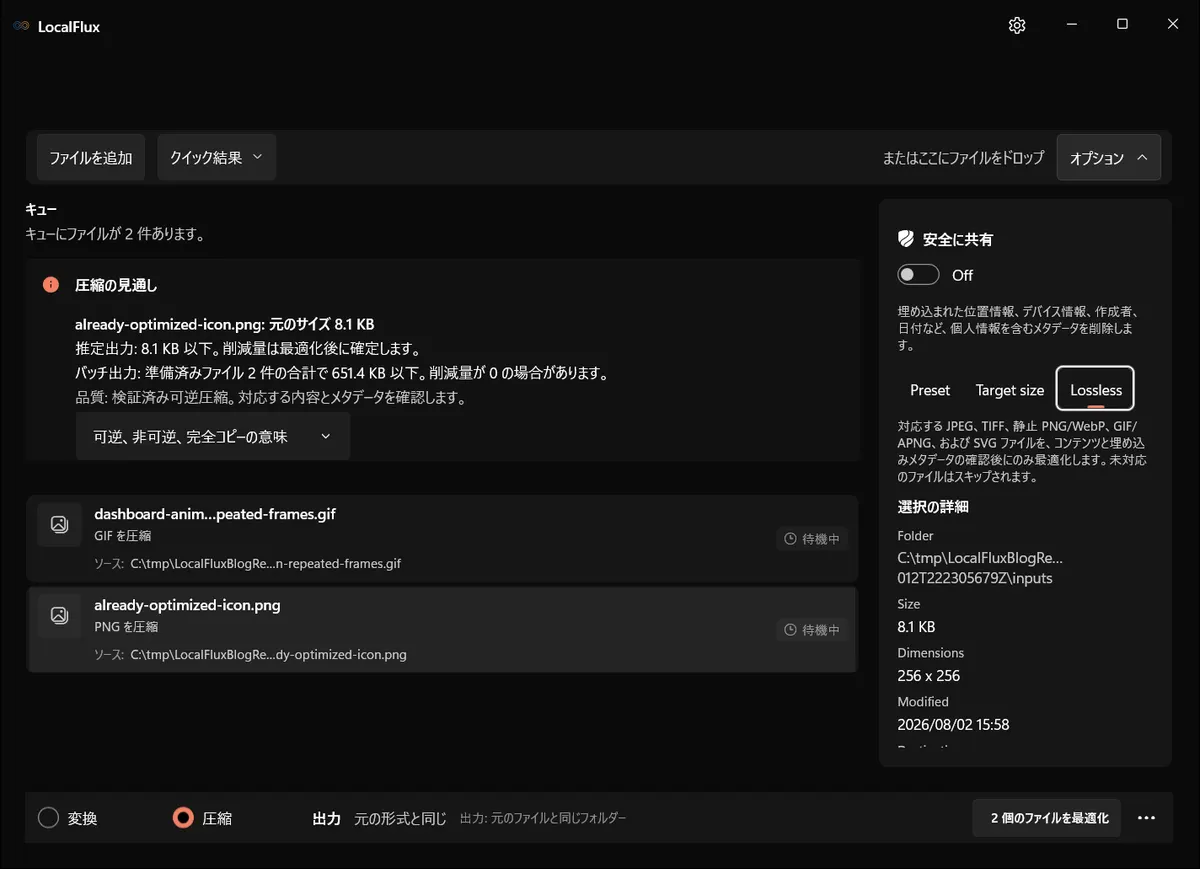Click the Modified date 2026/08/02 15:58
The height and width of the screenshot is (869, 1200).
tap(953, 725)
